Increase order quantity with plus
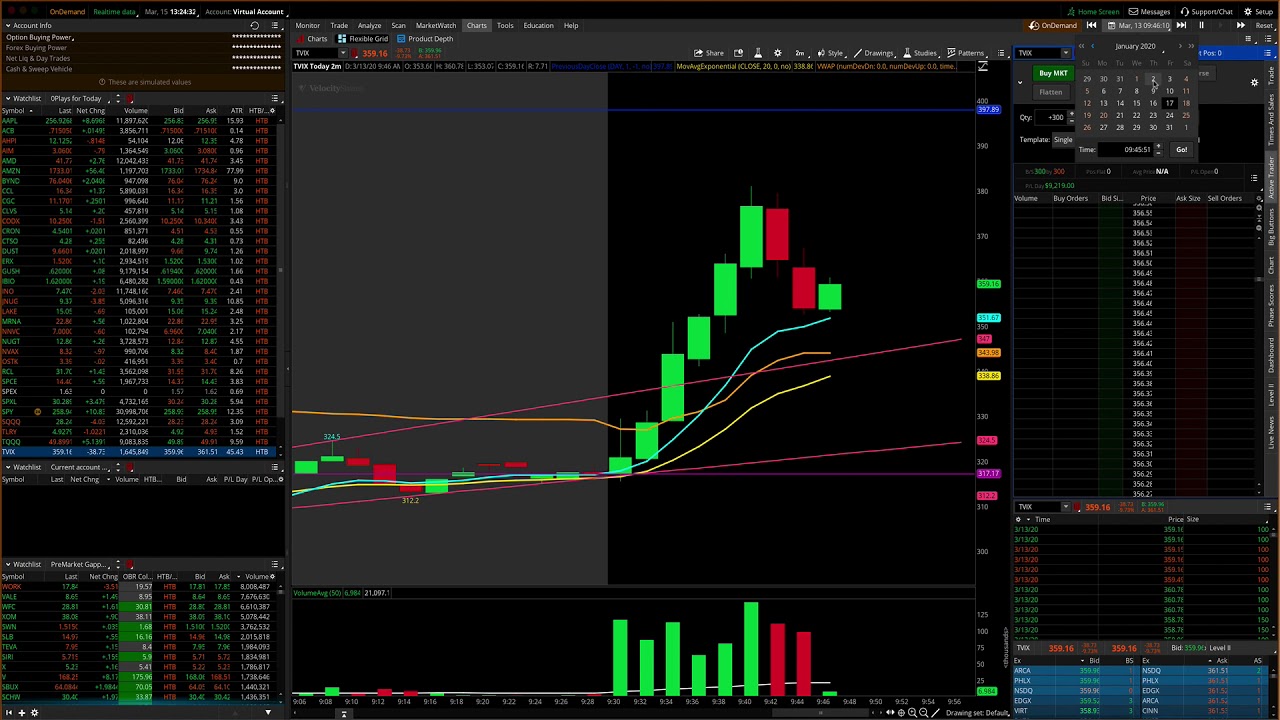 click(1072, 114)
